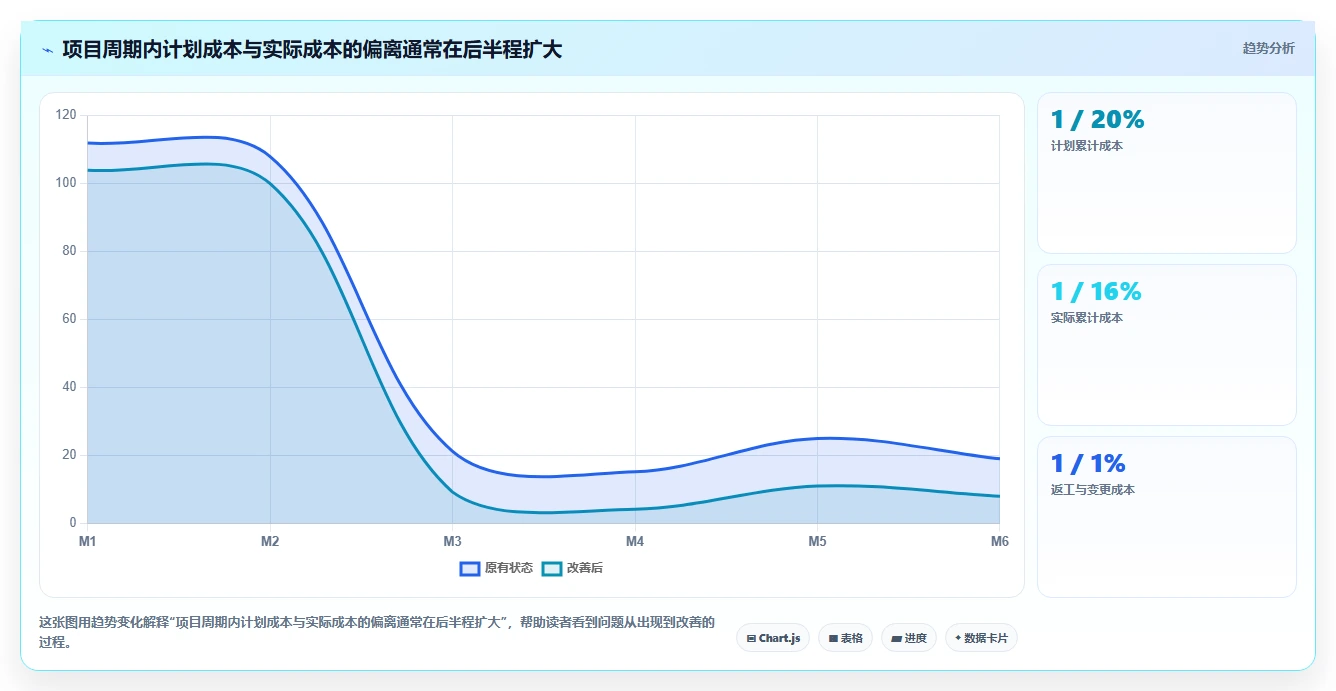Click the Chart.js tag chip
This screenshot has height=691, width=1336.
click(x=773, y=638)
